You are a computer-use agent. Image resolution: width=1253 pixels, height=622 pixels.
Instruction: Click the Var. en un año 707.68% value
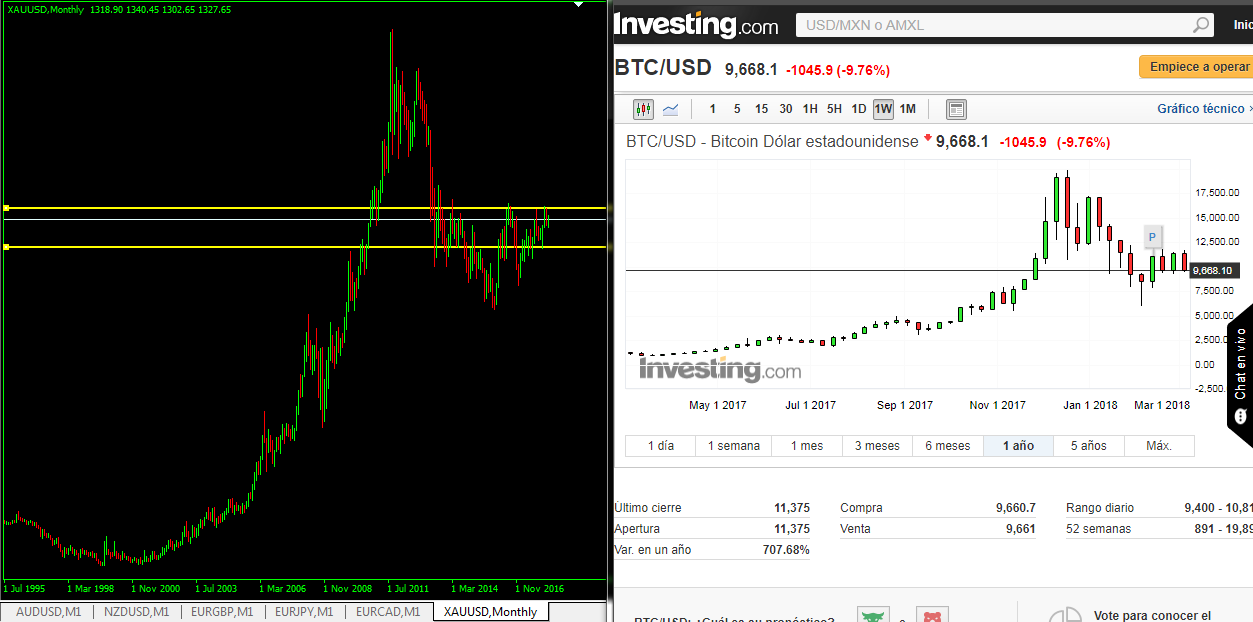click(785, 550)
